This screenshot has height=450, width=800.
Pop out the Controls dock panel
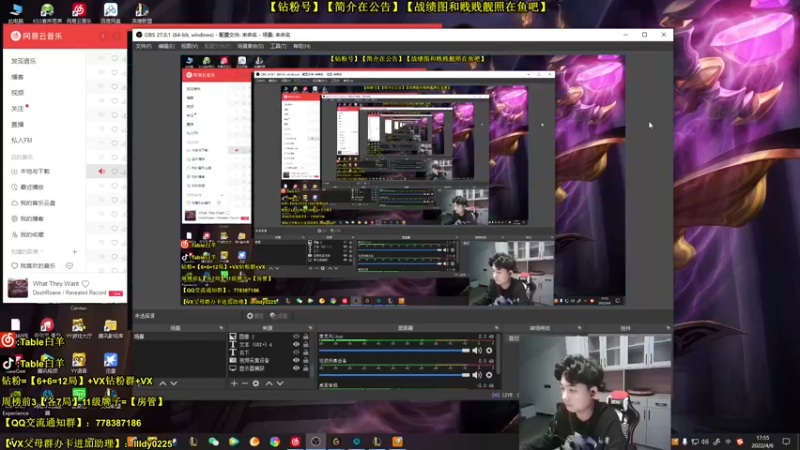tap(668, 328)
